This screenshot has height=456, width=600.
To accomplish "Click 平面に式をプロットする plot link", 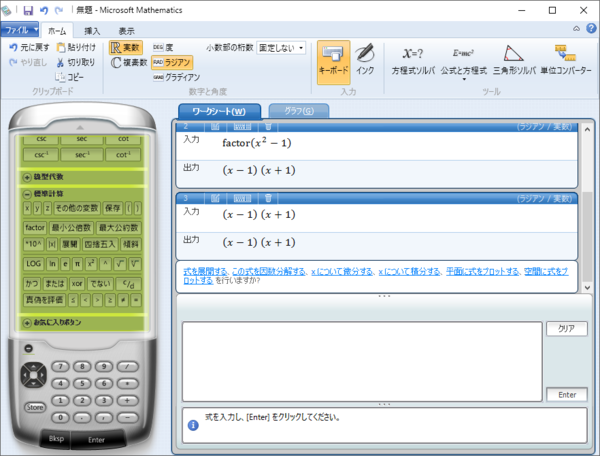I will [482, 272].
